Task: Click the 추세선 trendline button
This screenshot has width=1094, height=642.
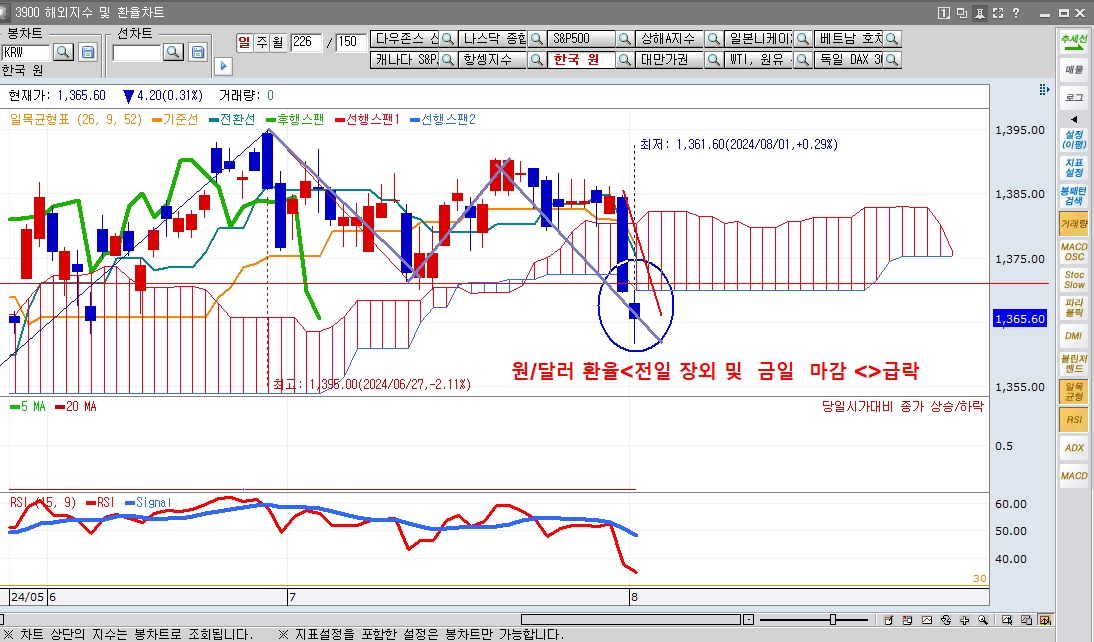Action: 1074,41
